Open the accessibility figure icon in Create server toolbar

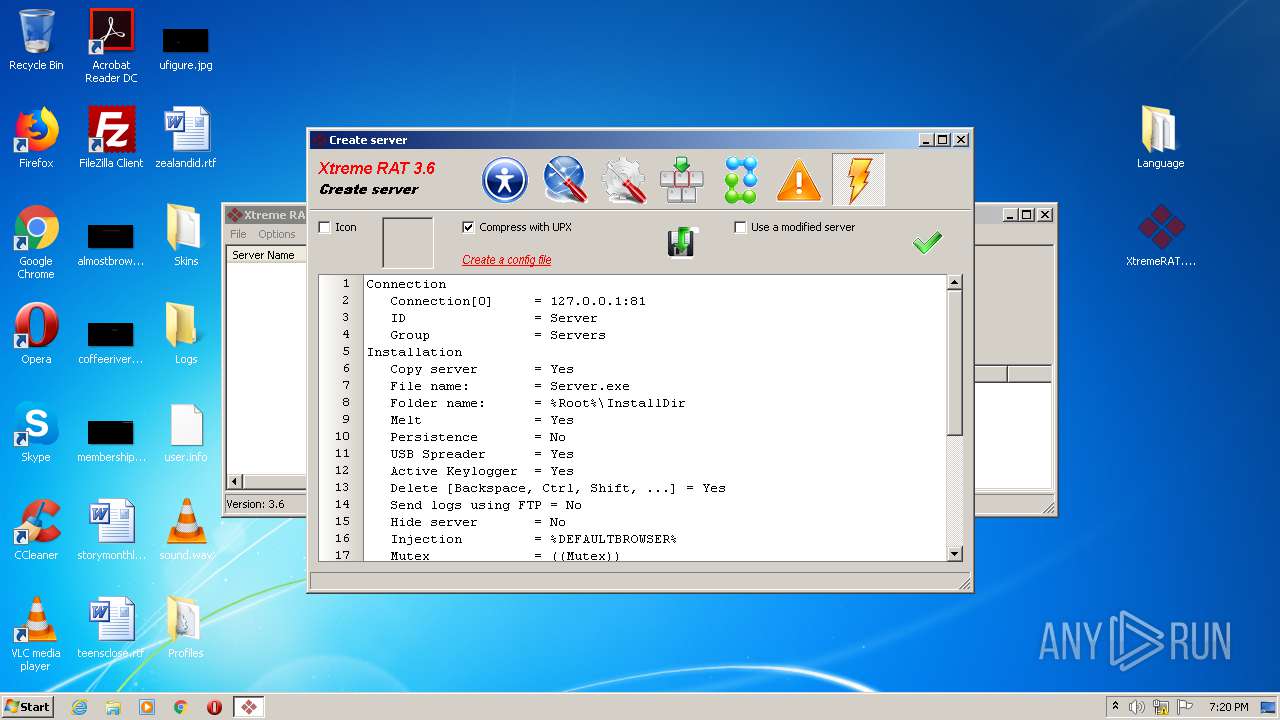(x=505, y=180)
